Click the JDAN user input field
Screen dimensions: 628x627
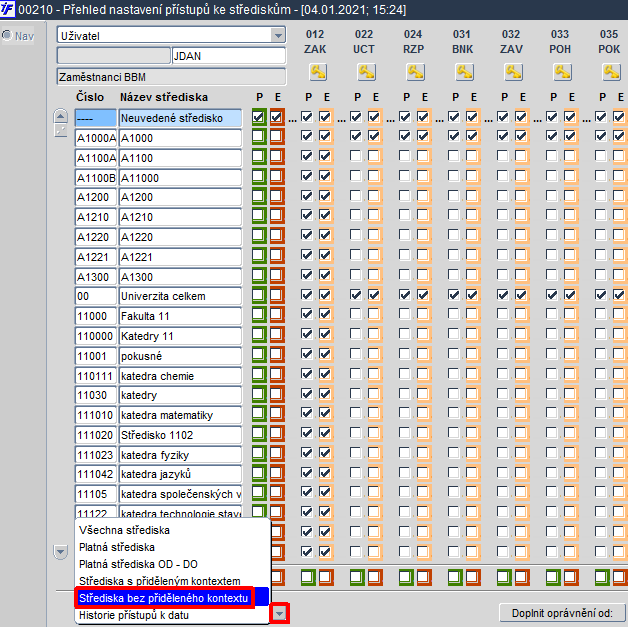[229, 56]
